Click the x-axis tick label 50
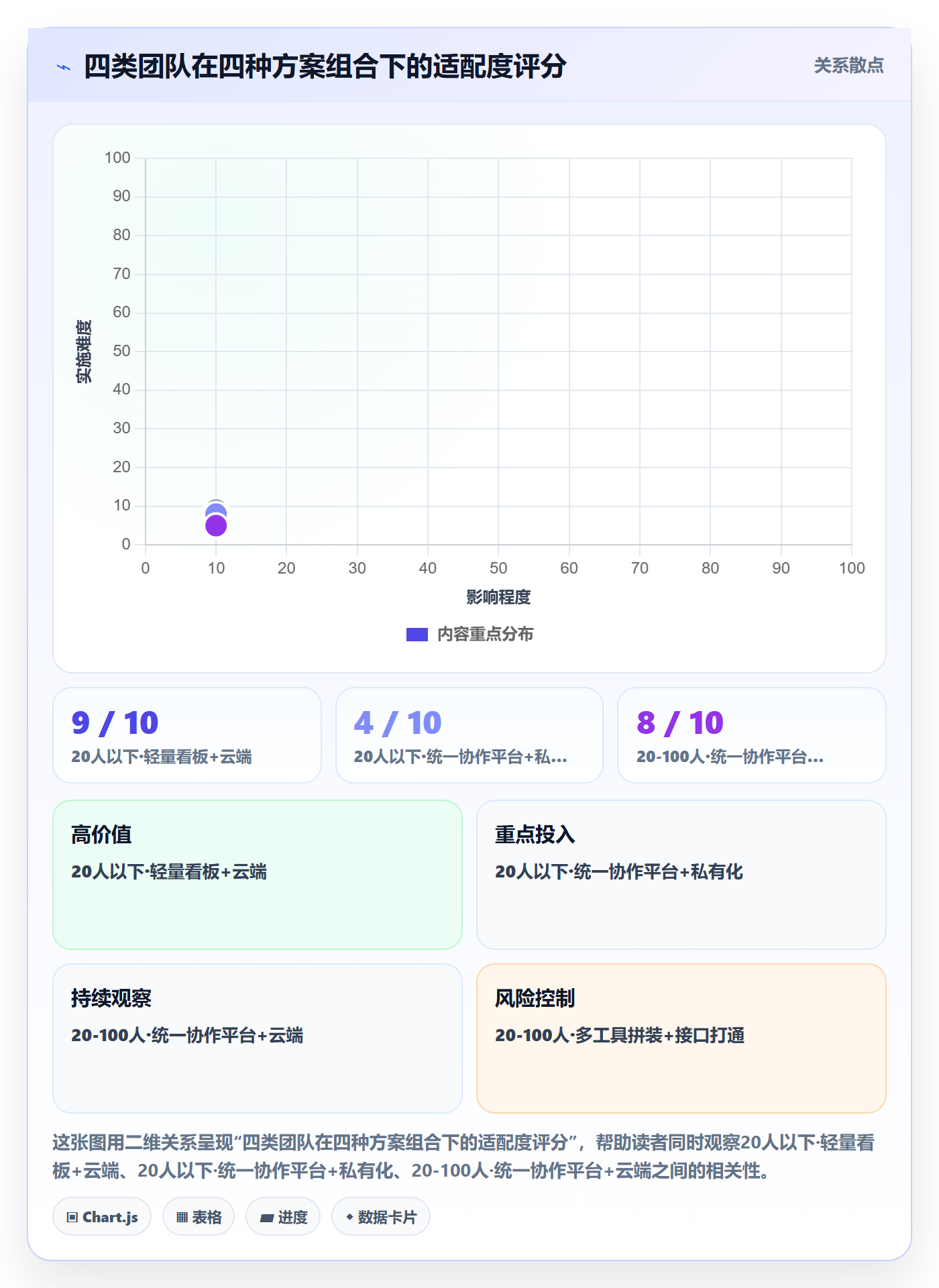This screenshot has width=939, height=1288. coord(498,568)
